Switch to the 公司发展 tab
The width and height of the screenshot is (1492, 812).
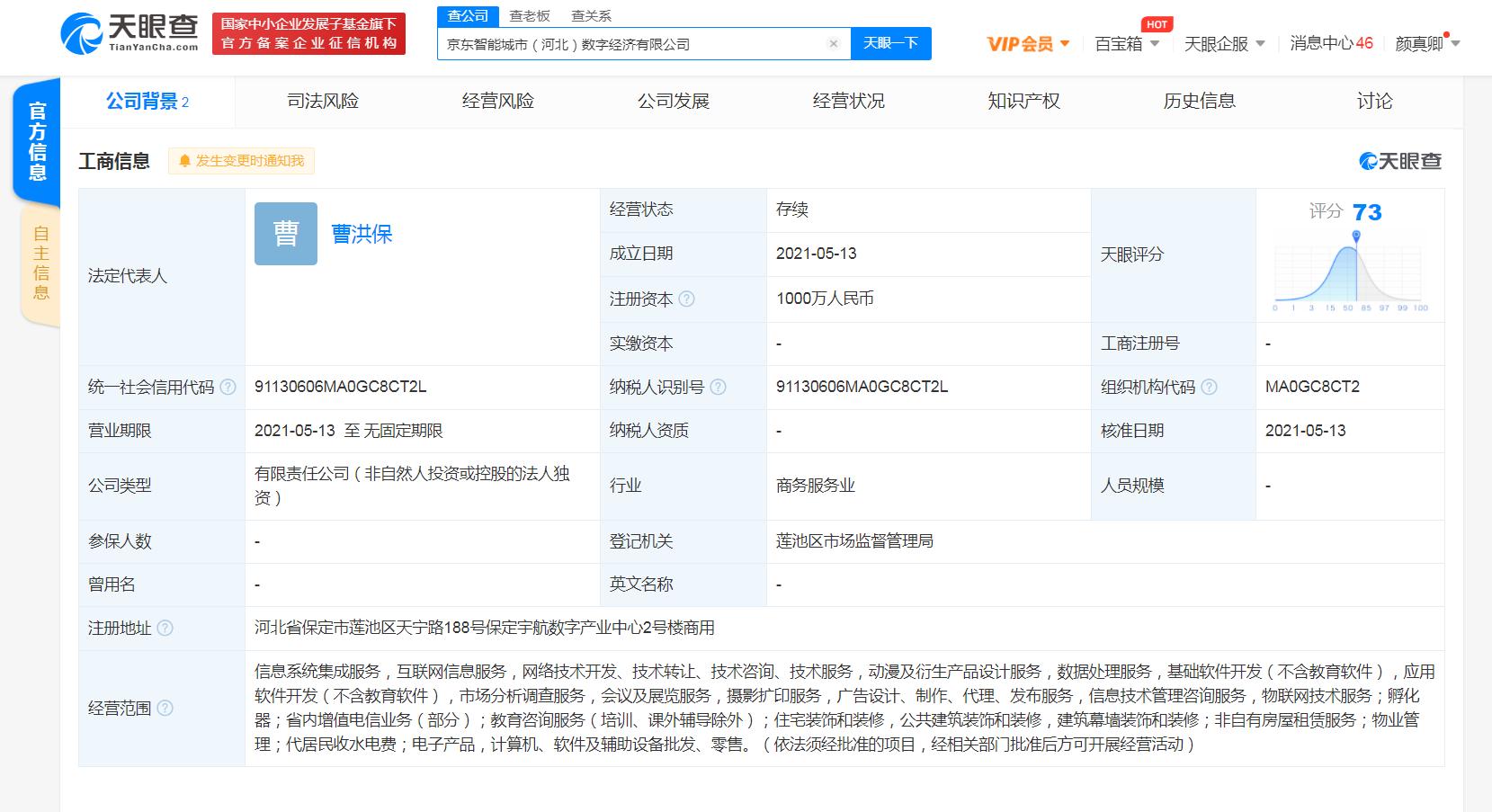point(674,101)
